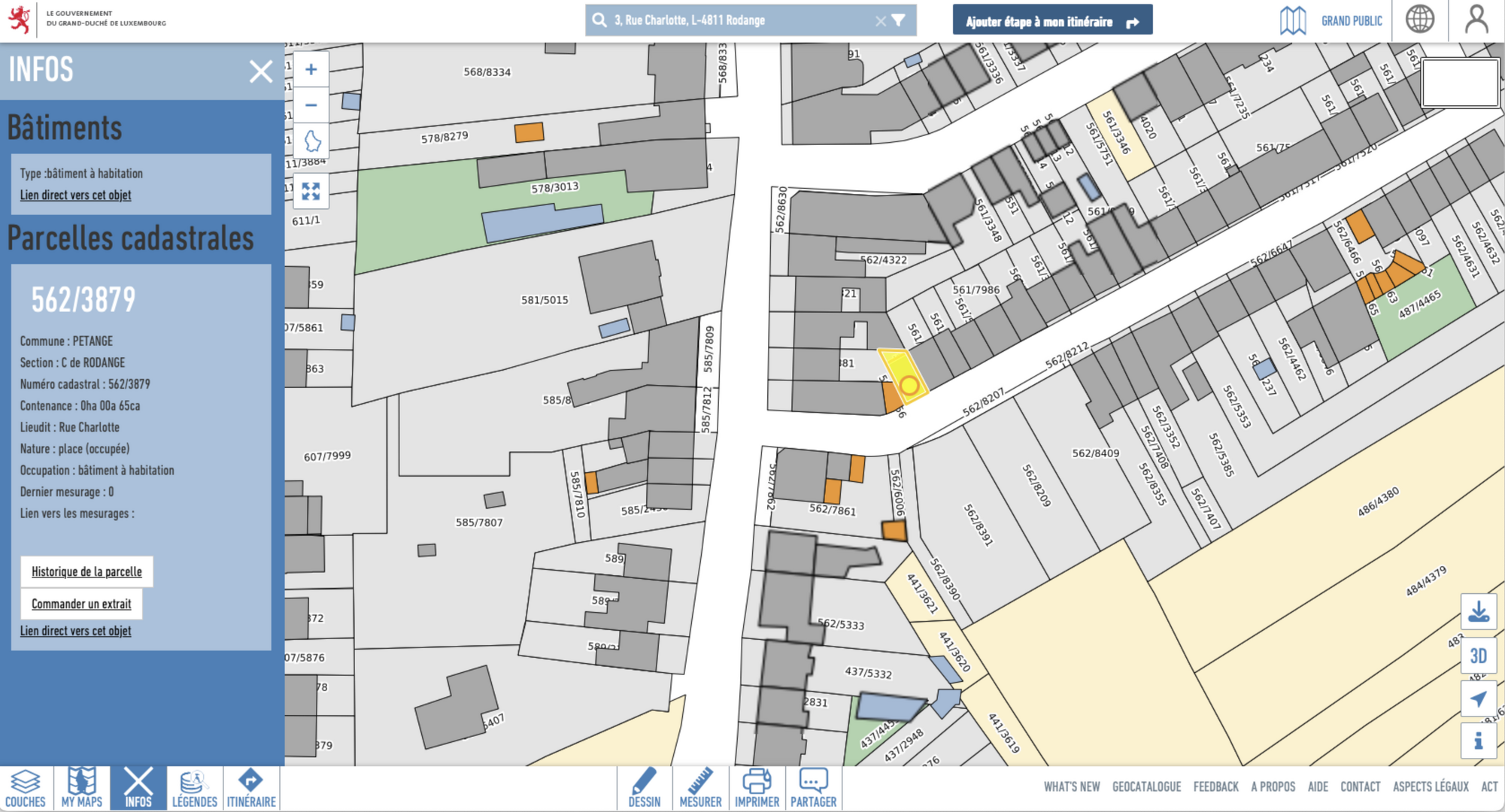Open language selection globe
This screenshot has height=812, width=1505.
[x=1419, y=20]
